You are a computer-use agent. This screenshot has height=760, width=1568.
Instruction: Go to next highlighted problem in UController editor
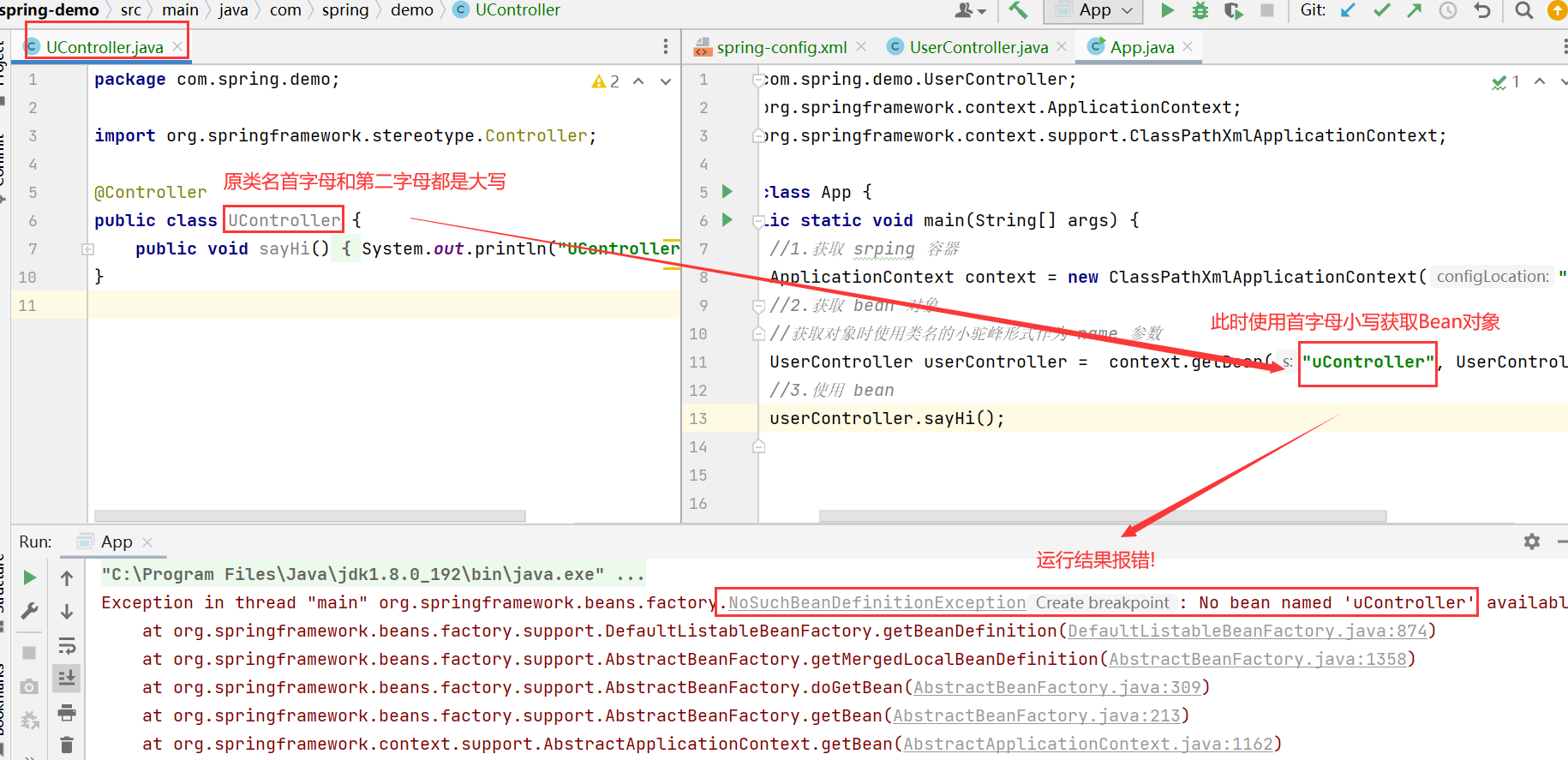(x=666, y=81)
